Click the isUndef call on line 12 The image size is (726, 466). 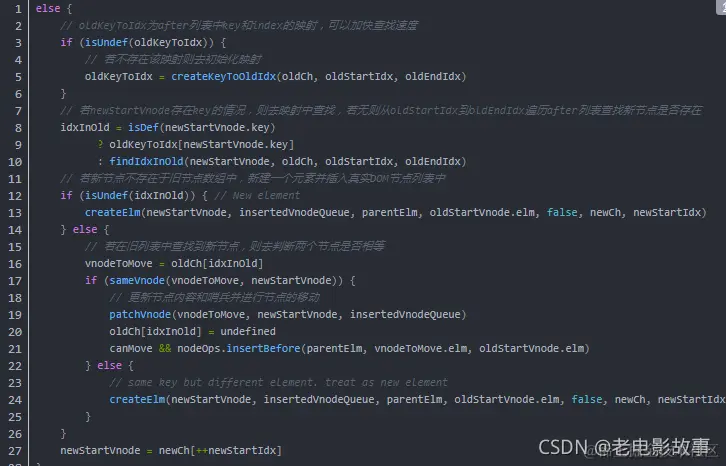click(106, 195)
